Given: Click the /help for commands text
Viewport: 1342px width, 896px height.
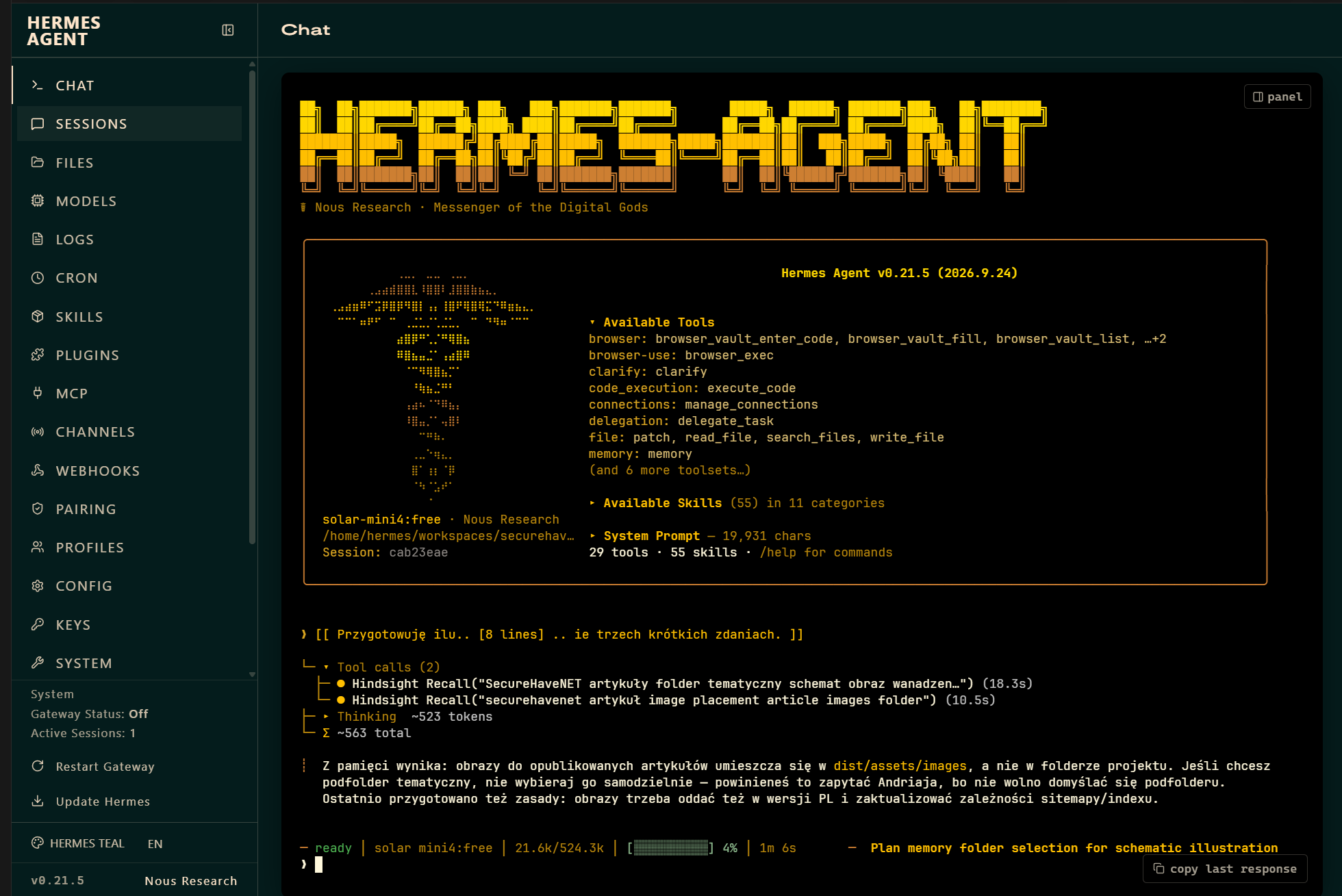Looking at the screenshot, I should point(826,552).
